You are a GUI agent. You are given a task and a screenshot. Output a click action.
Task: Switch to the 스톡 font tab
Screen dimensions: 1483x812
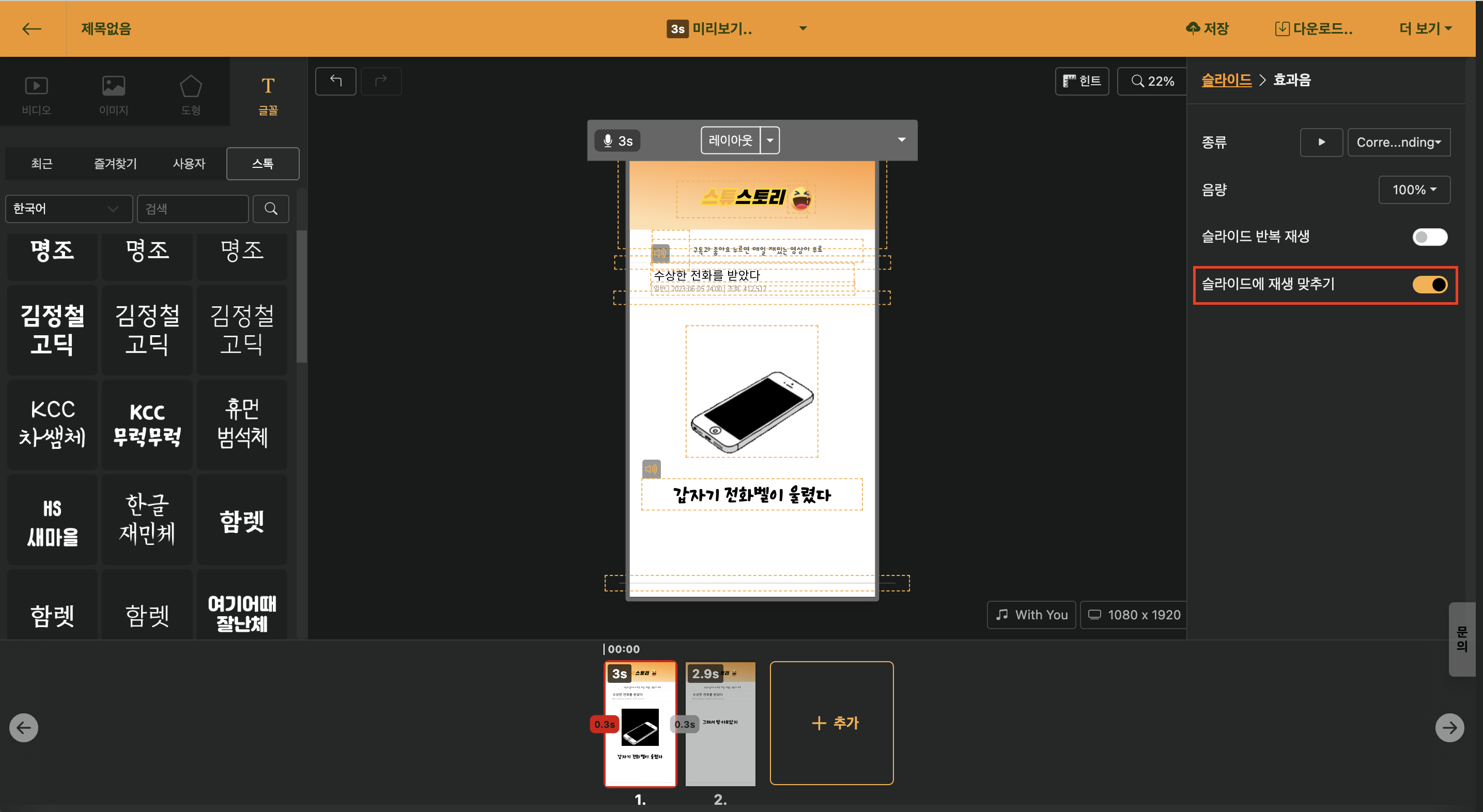(x=263, y=163)
